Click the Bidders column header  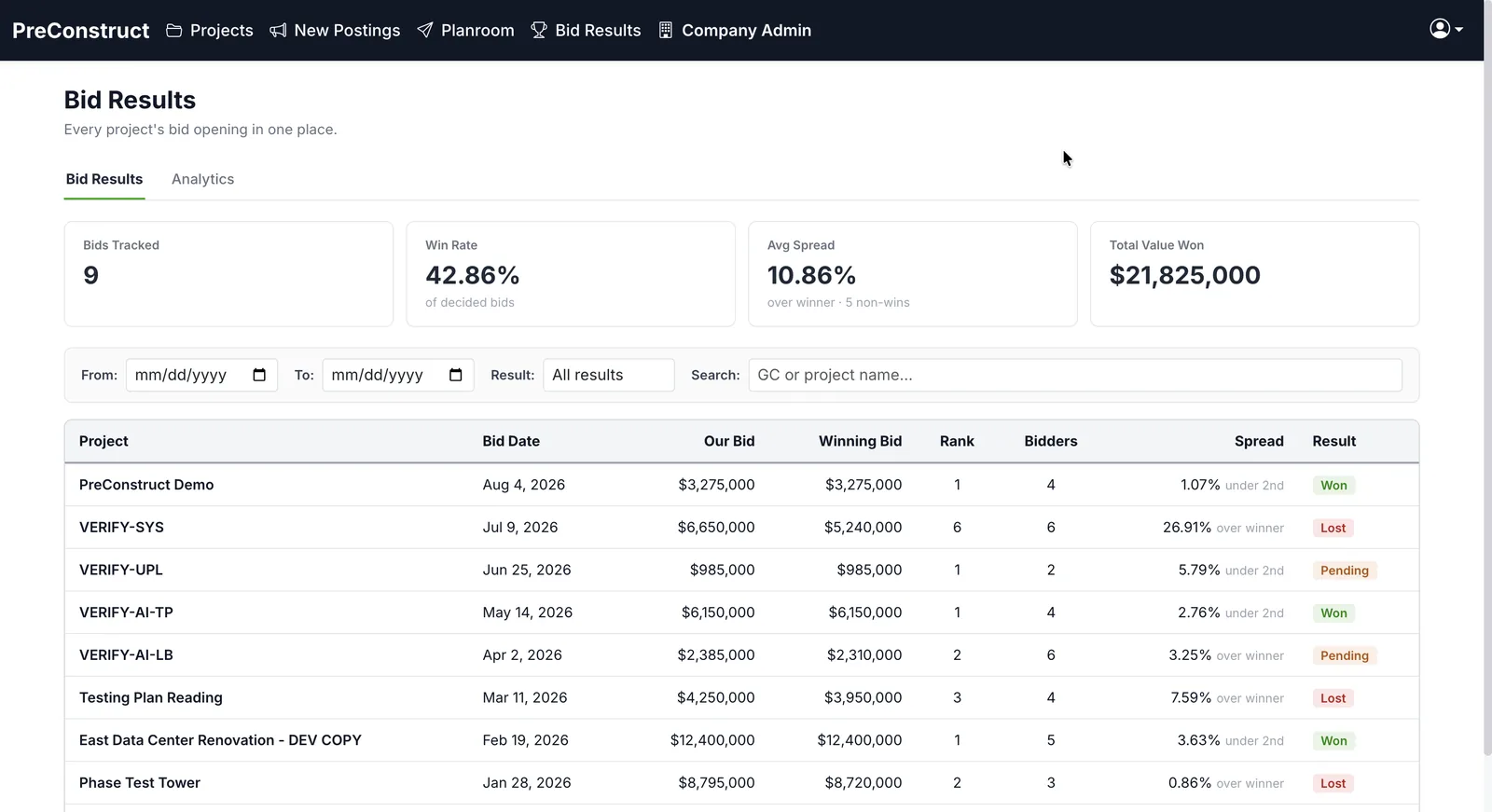[1051, 441]
